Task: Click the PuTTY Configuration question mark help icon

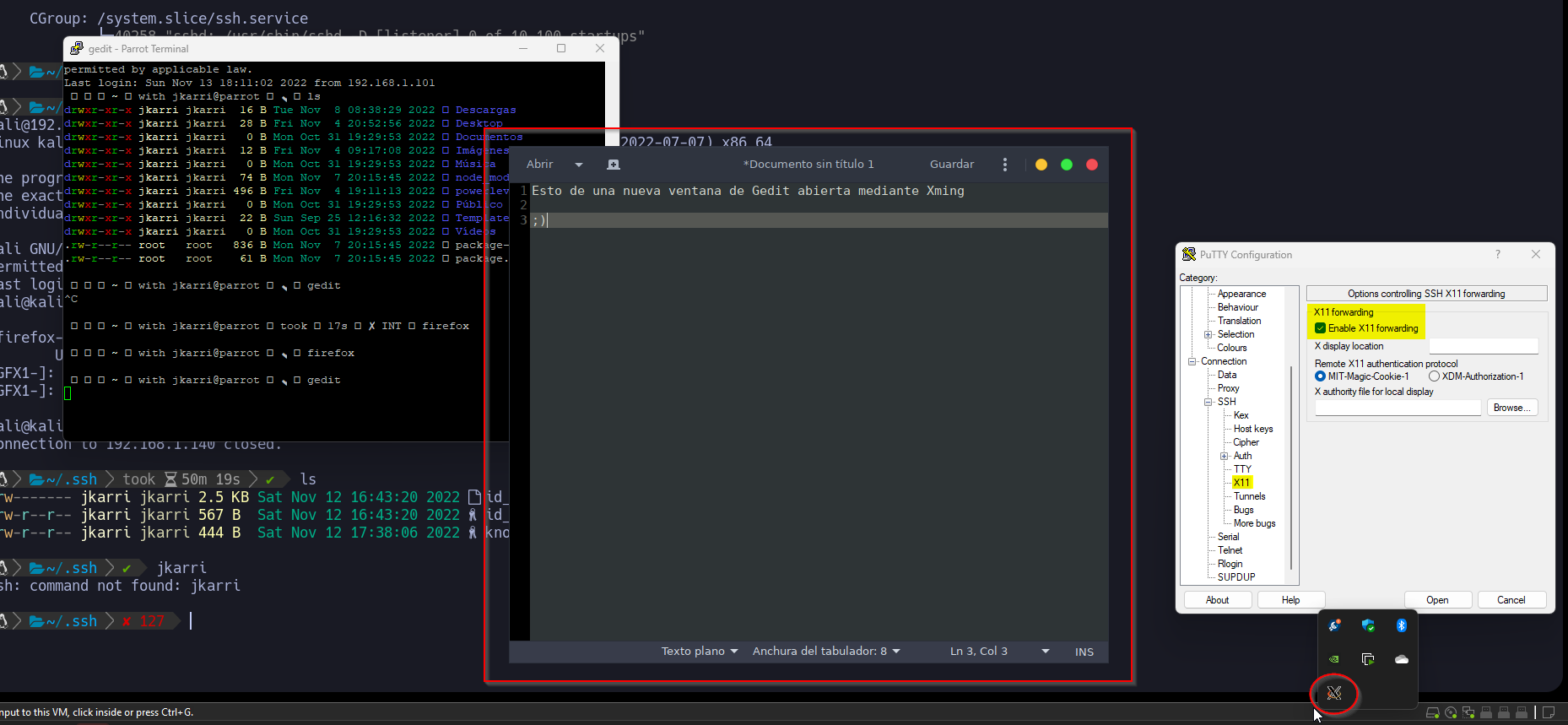Action: coord(1498,254)
